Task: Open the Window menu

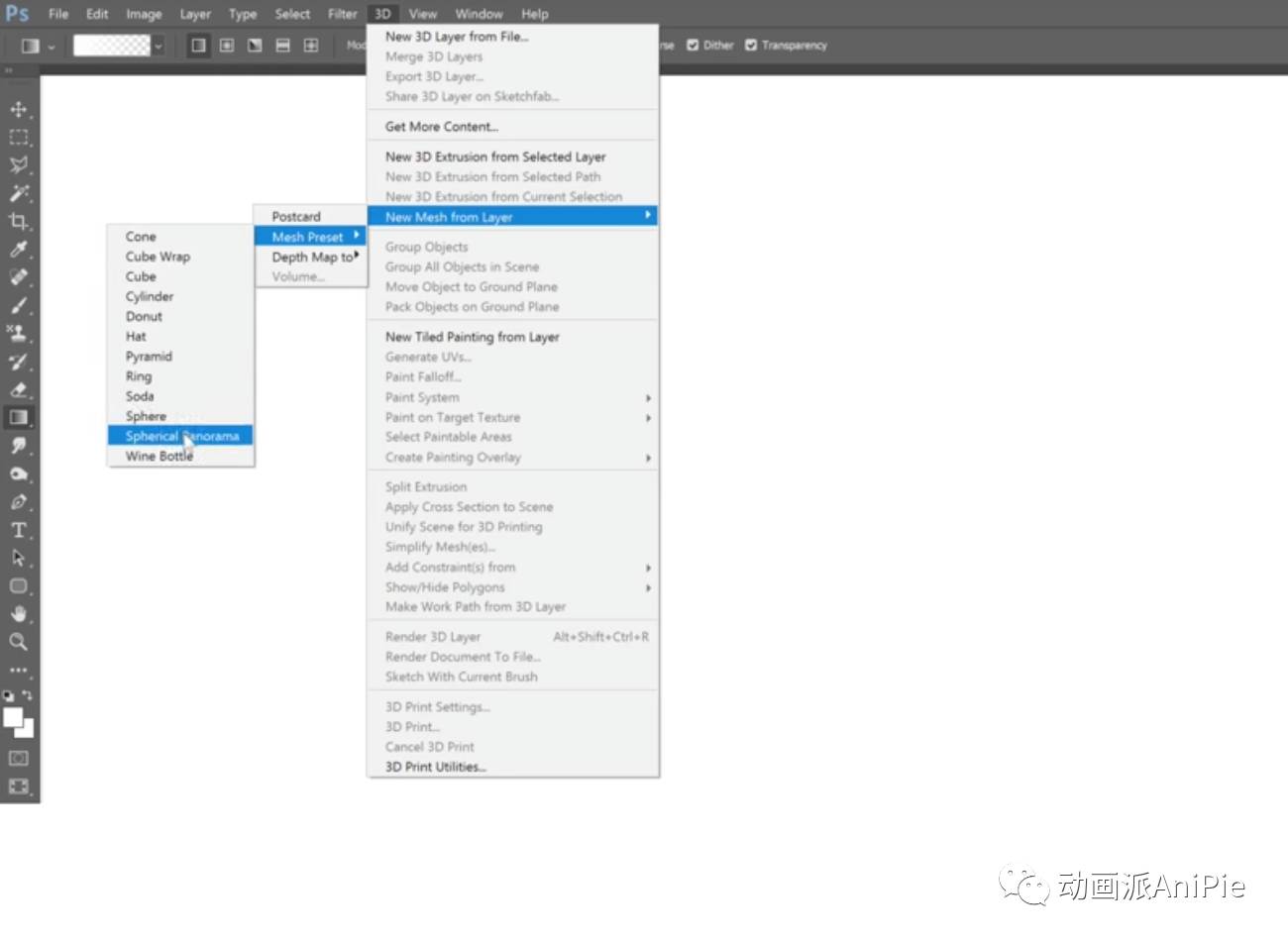Action: point(479,14)
